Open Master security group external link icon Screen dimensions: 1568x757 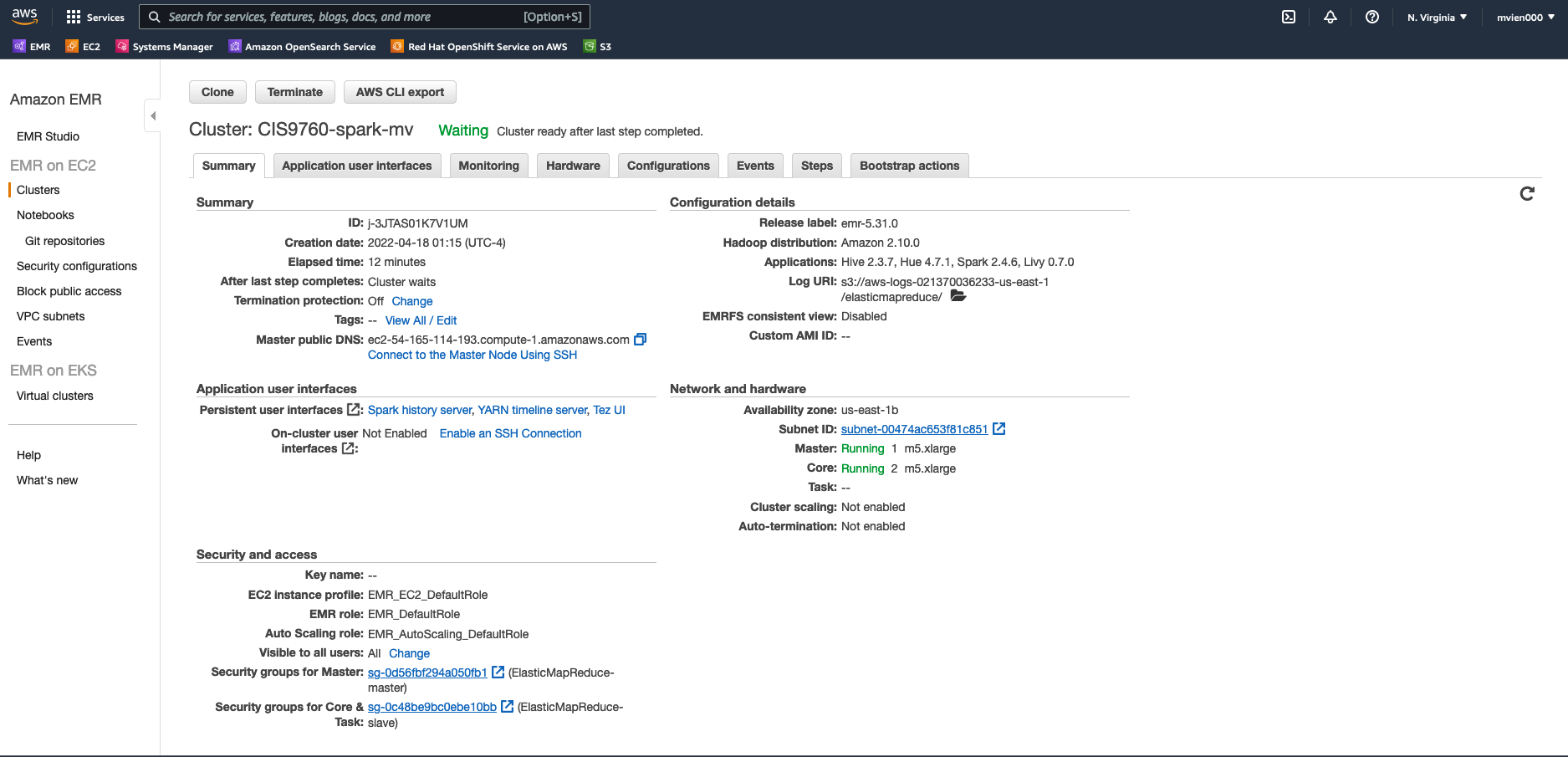click(x=498, y=672)
